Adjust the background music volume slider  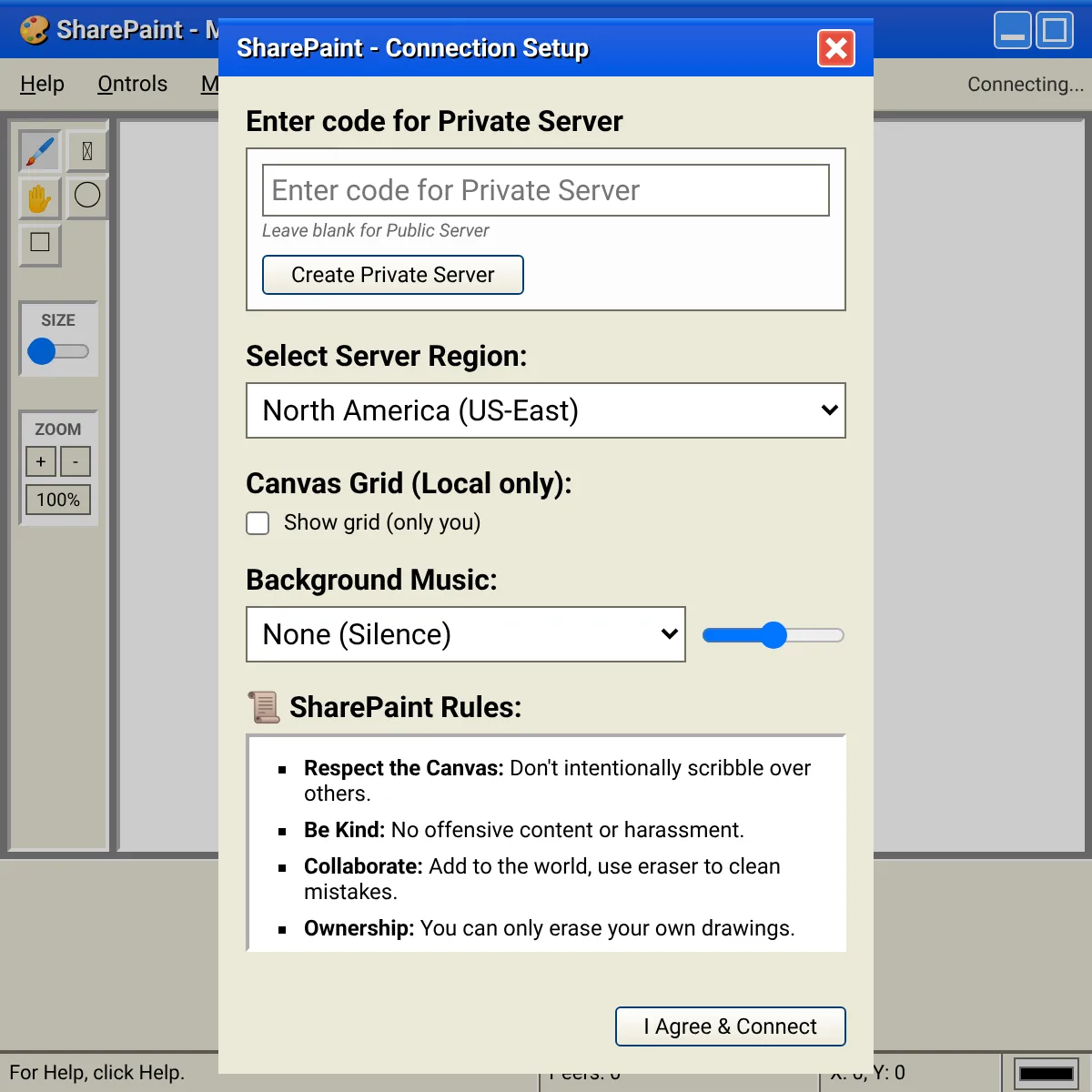click(x=773, y=635)
